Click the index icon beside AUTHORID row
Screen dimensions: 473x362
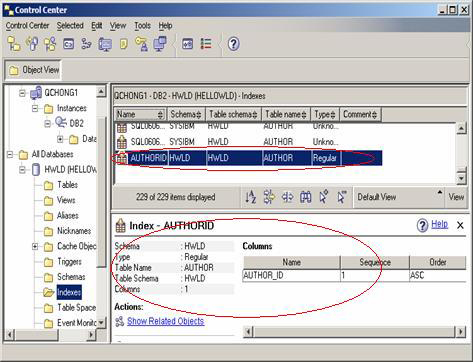click(x=122, y=158)
